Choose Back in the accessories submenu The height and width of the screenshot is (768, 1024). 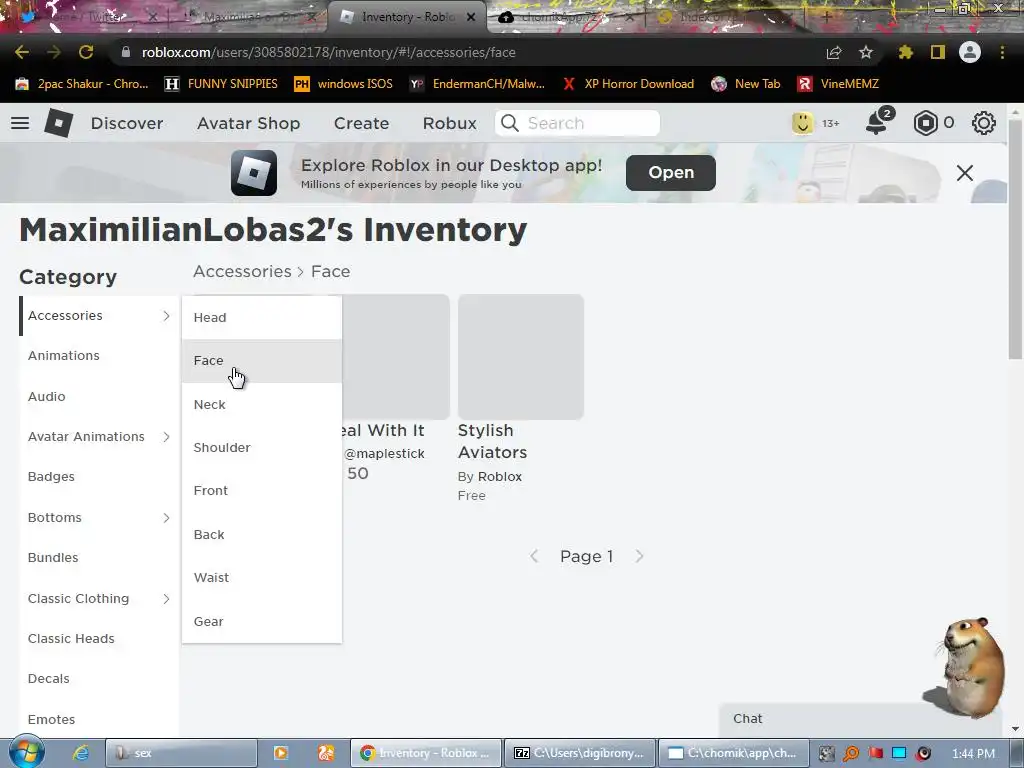(262, 535)
